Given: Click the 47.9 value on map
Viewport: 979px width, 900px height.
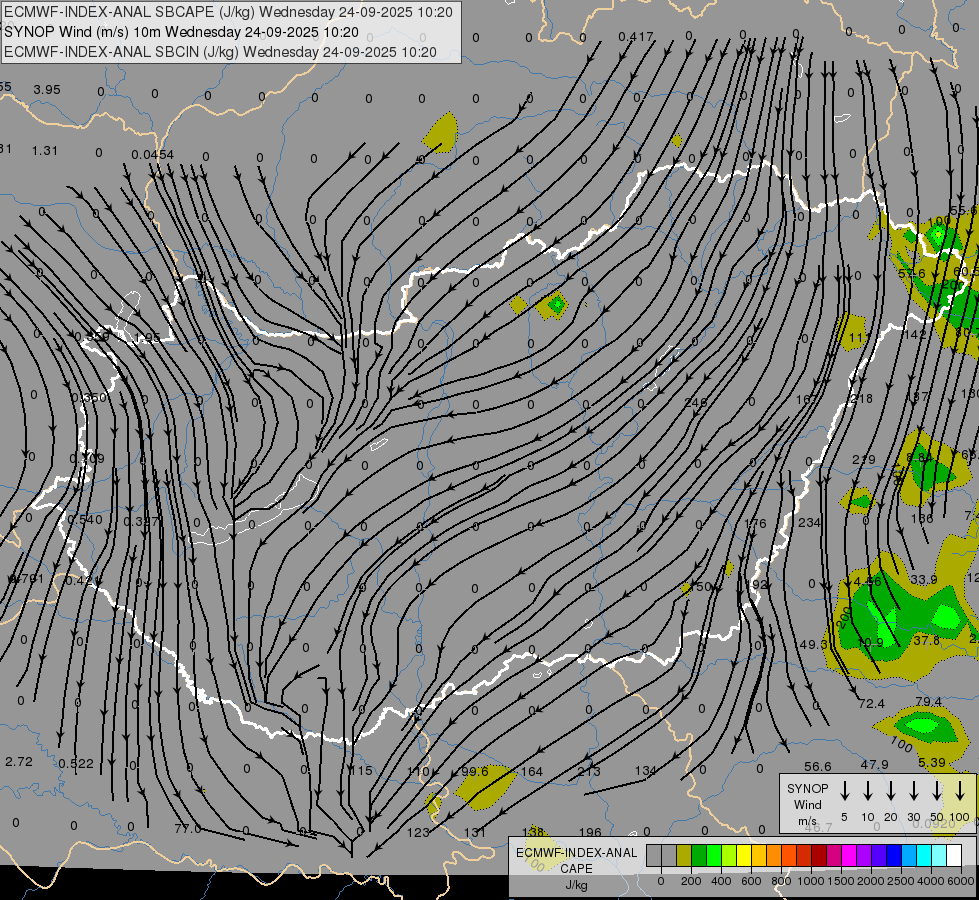Looking at the screenshot, I should (874, 764).
